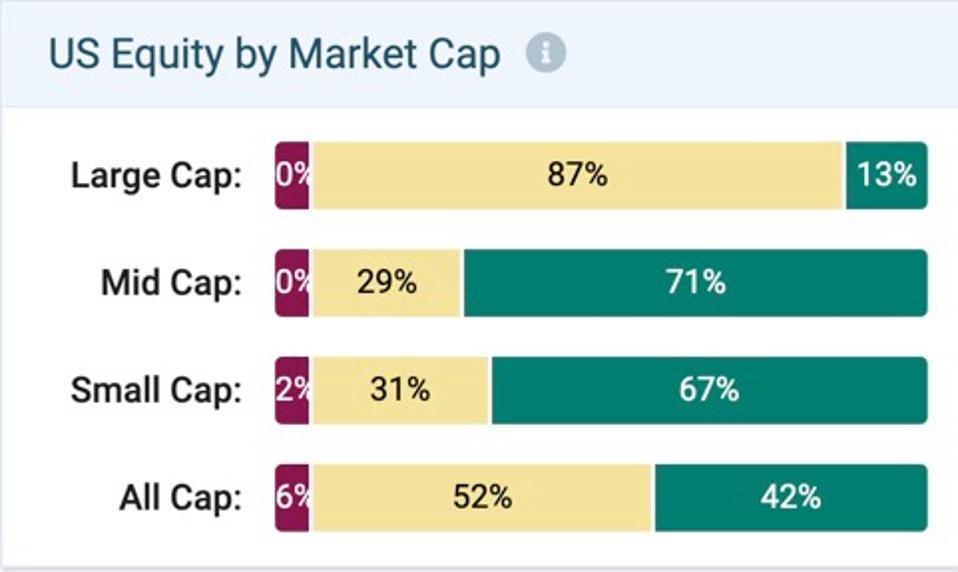The image size is (958, 572).
Task: Select the Small Cap row label
Action: tap(156, 390)
